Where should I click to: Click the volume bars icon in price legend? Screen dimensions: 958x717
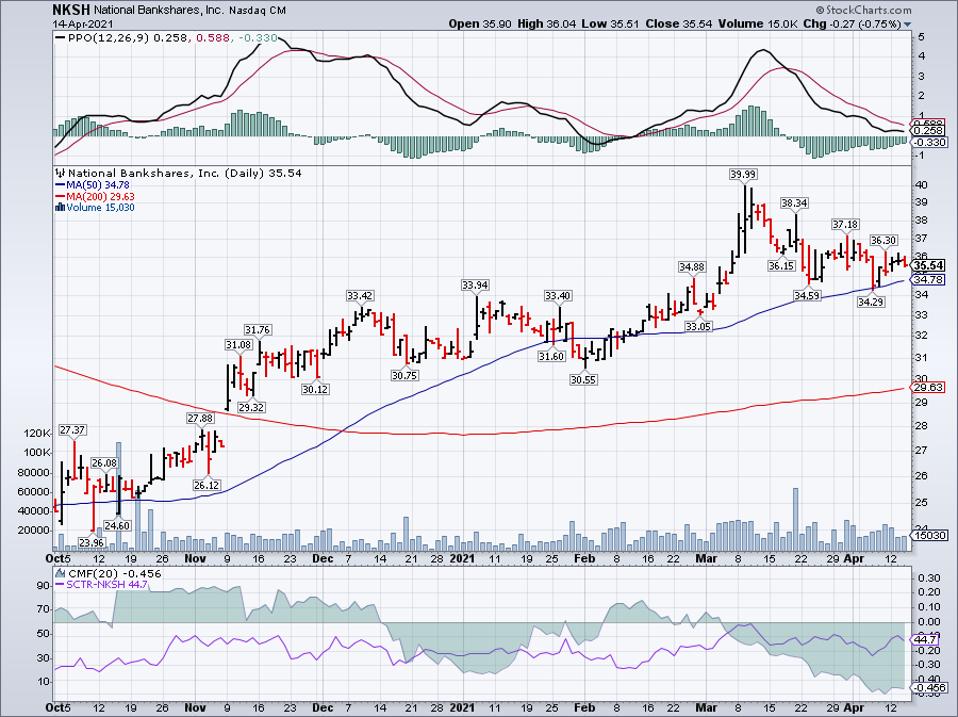point(60,207)
